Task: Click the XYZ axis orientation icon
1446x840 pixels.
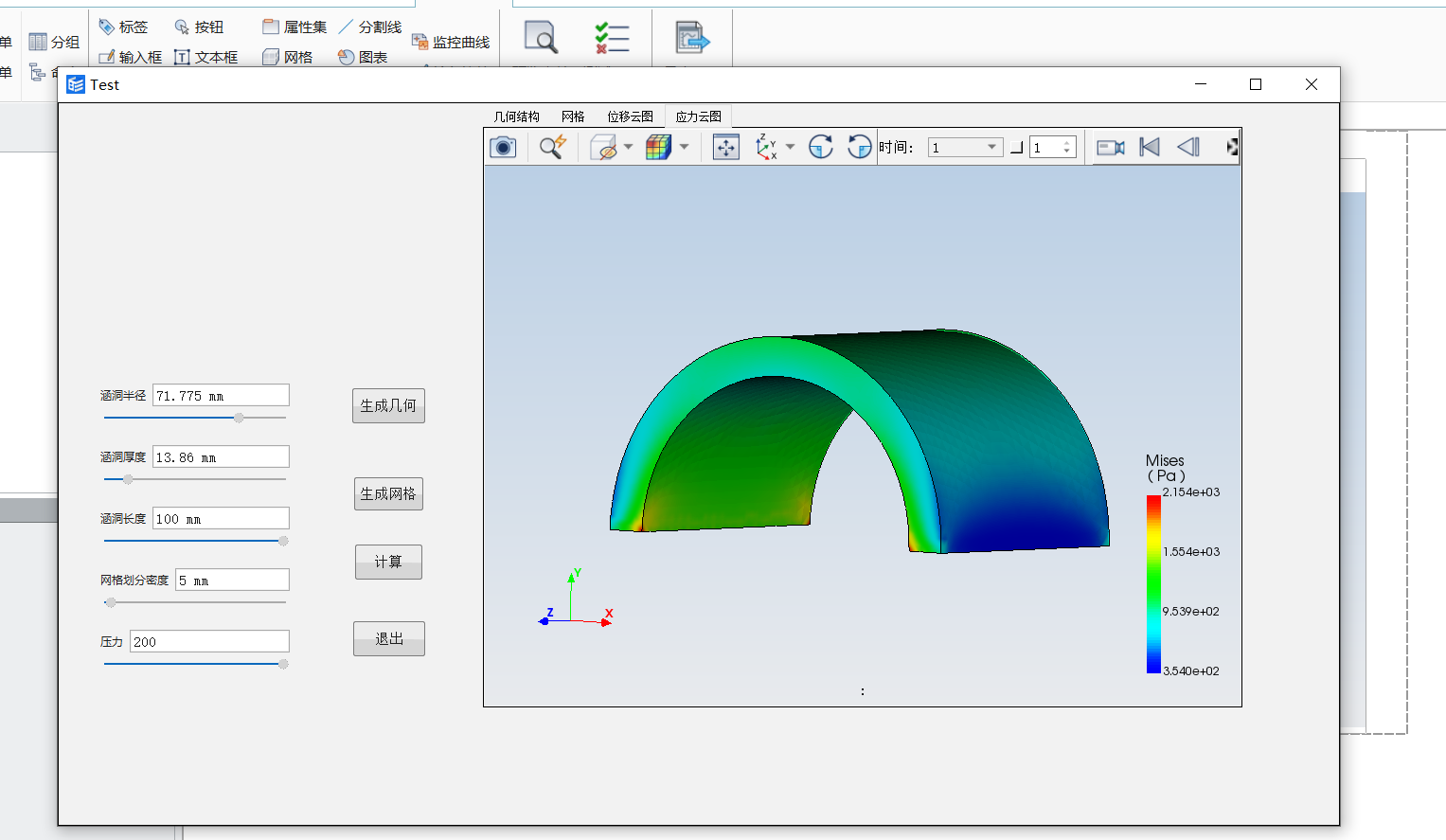Action: pyautogui.click(x=766, y=147)
